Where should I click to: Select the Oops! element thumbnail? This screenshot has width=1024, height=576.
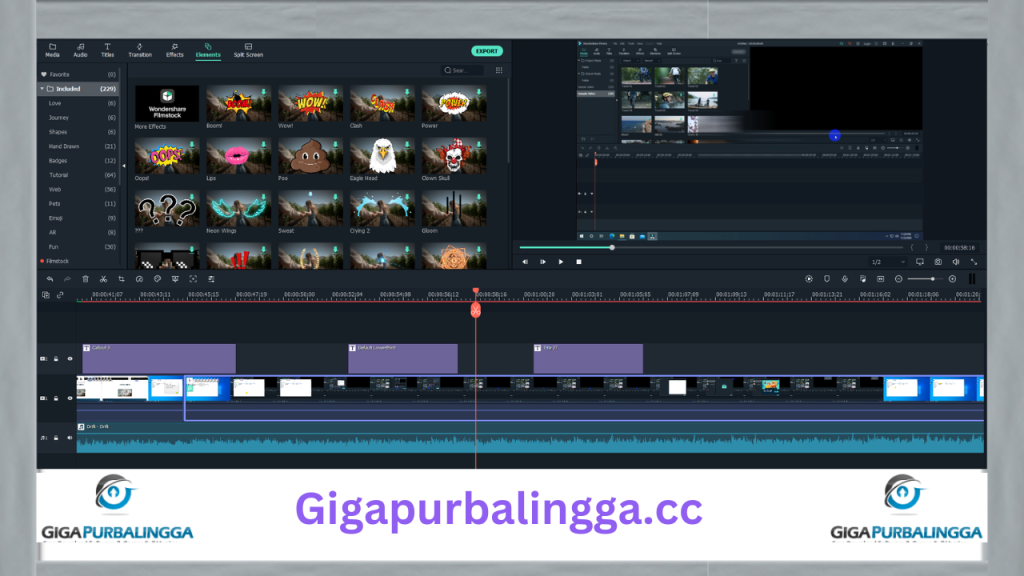pyautogui.click(x=167, y=155)
